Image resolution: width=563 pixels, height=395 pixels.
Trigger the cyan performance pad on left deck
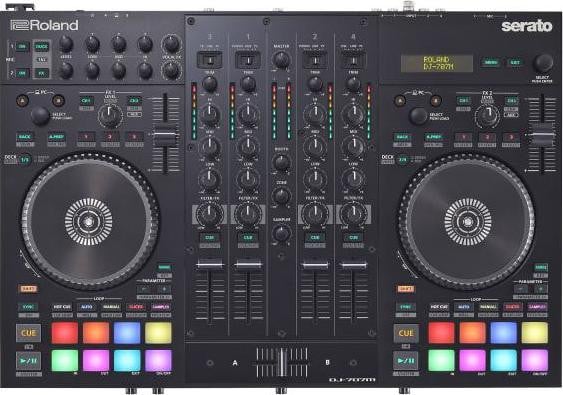pos(127,360)
